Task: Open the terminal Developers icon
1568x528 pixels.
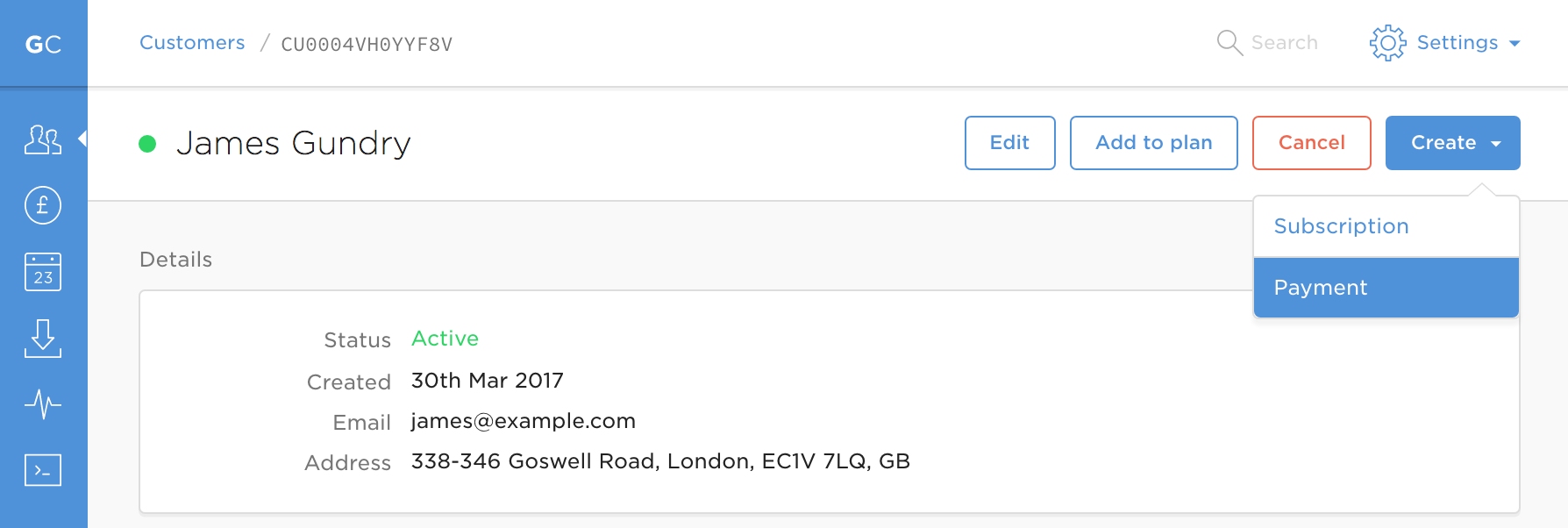Action: (x=43, y=470)
